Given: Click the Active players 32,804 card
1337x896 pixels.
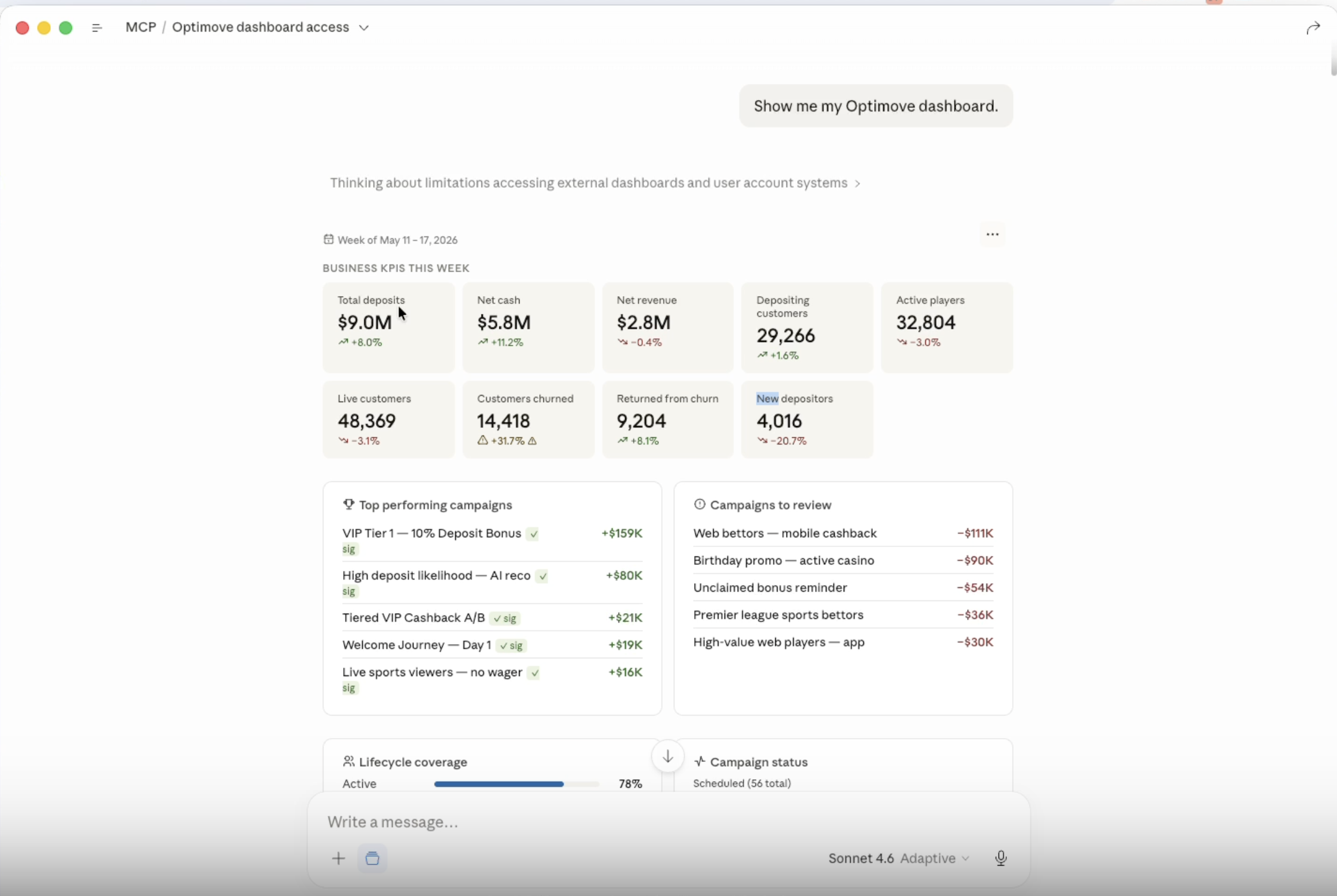Looking at the screenshot, I should pos(947,327).
